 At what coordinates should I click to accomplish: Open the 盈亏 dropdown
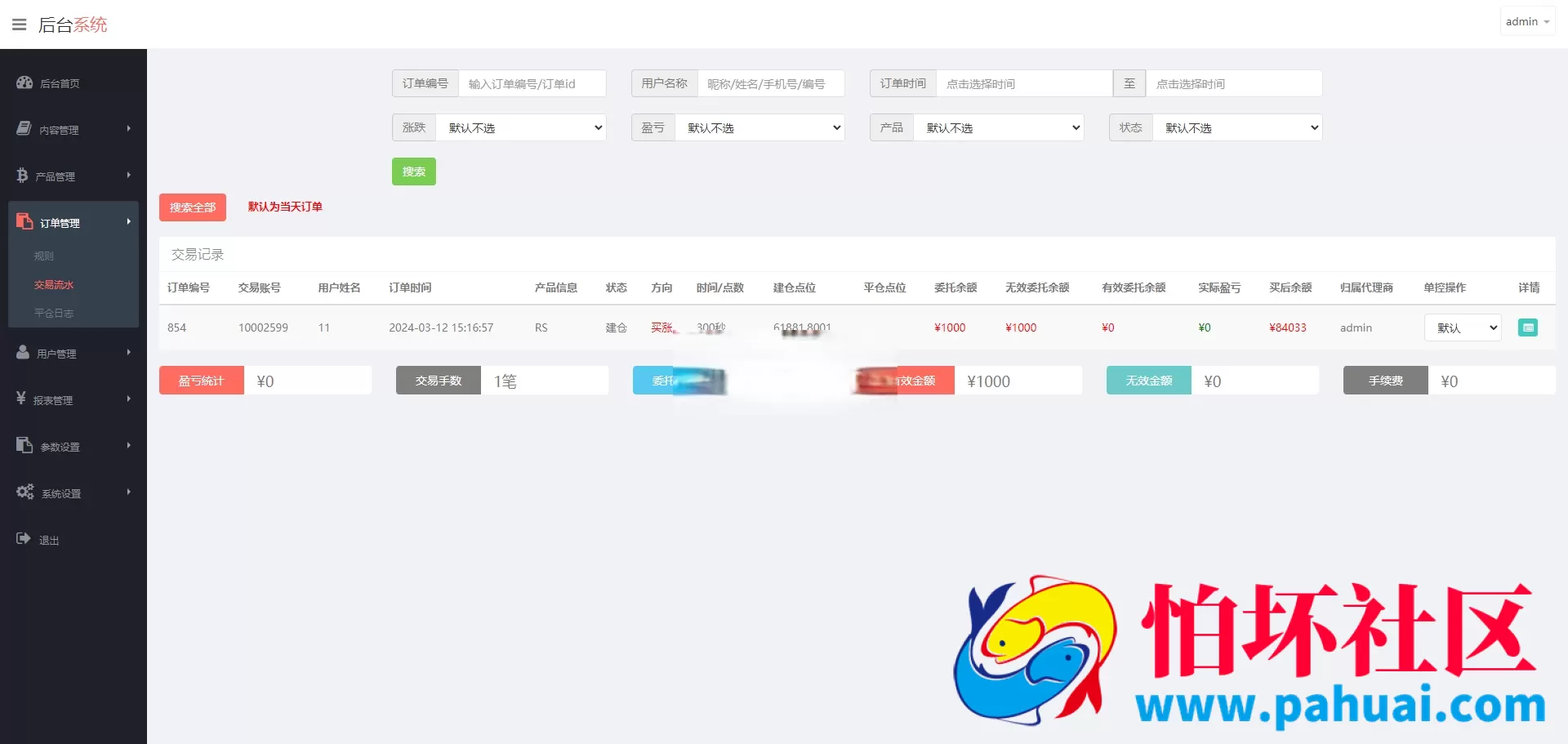pyautogui.click(x=759, y=127)
